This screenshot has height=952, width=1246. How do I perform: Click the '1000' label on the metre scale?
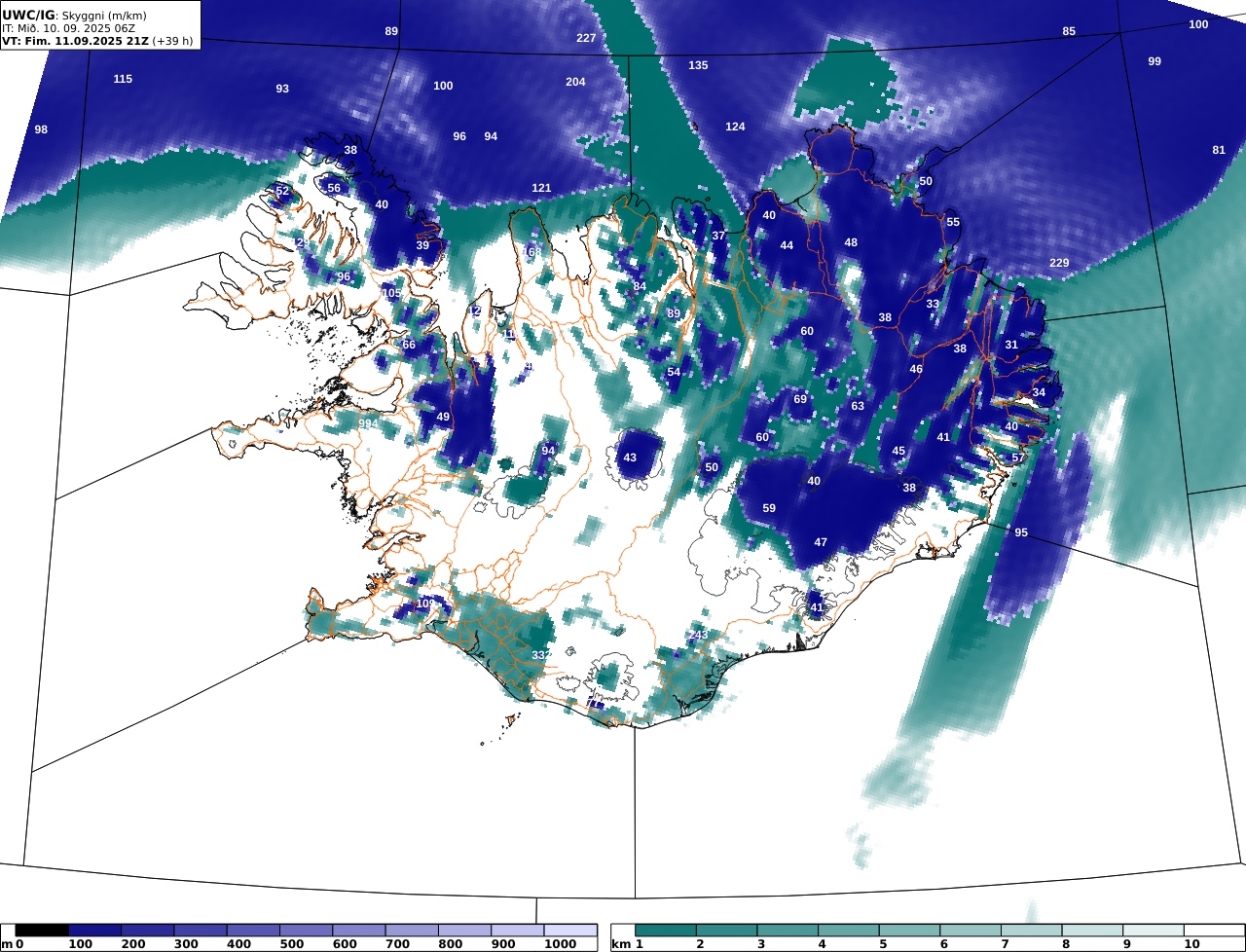[561, 944]
